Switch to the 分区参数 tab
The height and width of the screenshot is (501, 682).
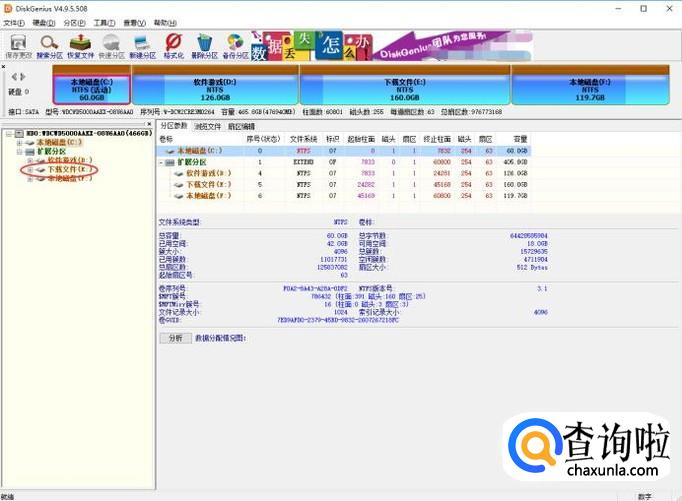point(174,126)
